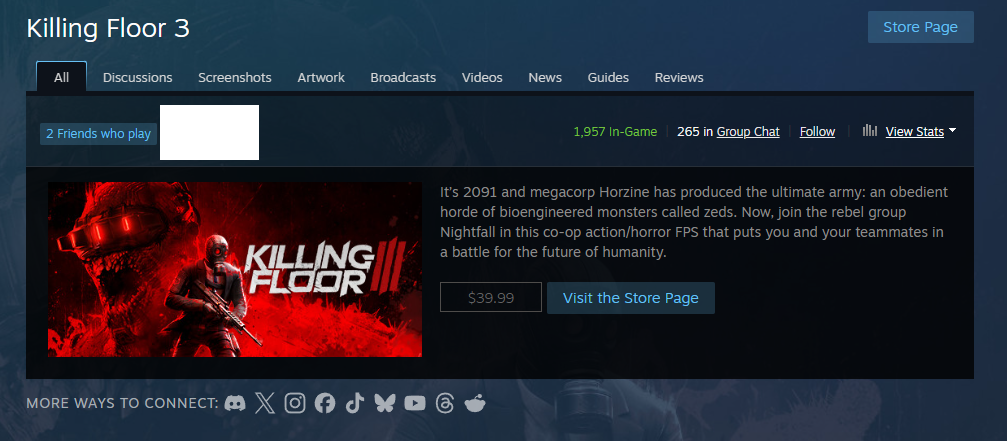
Task: Expand the View Stats dropdown arrow
Action: (952, 130)
